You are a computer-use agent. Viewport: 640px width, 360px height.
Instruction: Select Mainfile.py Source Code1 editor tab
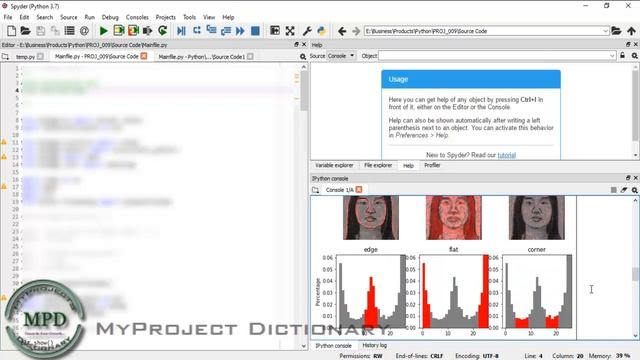[202, 57]
